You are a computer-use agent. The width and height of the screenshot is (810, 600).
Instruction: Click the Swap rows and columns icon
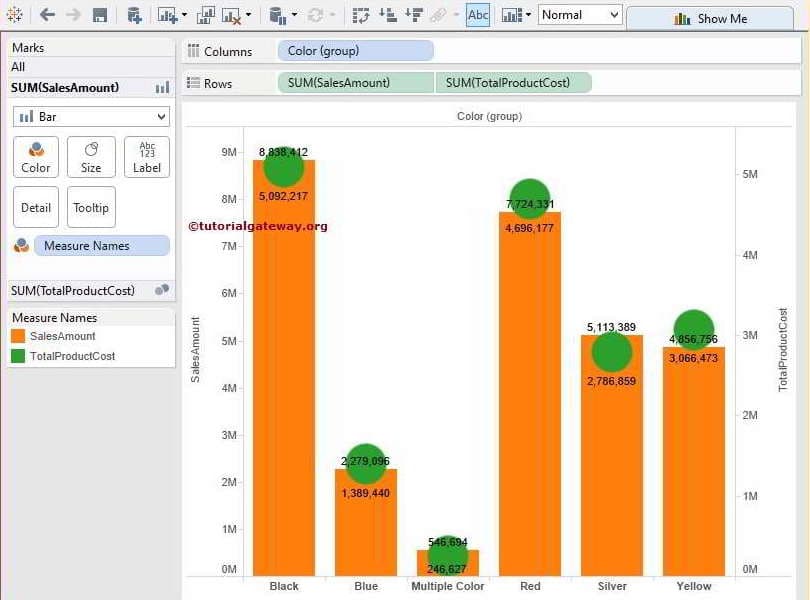pyautogui.click(x=361, y=15)
